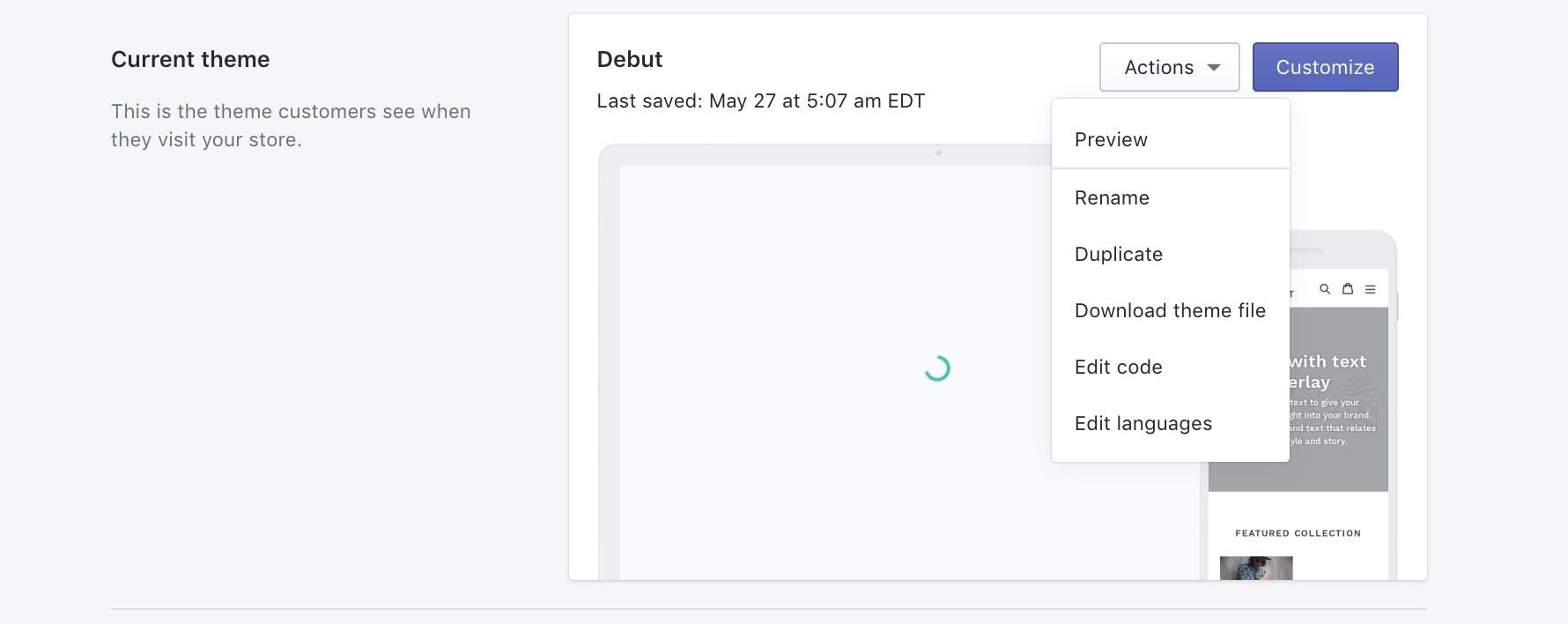Tap the search icon in phone preview

1324,288
